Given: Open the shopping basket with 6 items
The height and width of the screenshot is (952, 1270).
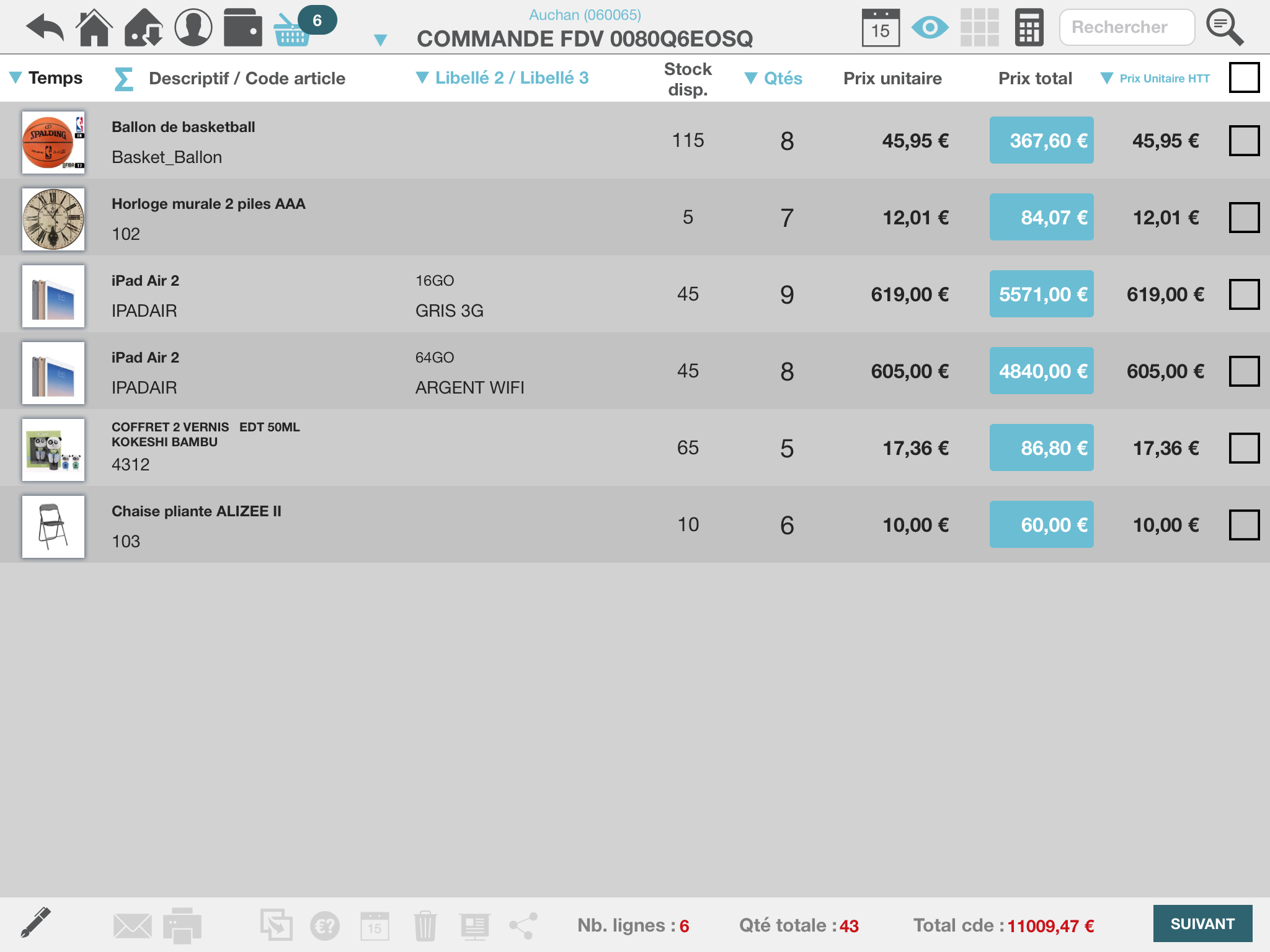Looking at the screenshot, I should (304, 26).
